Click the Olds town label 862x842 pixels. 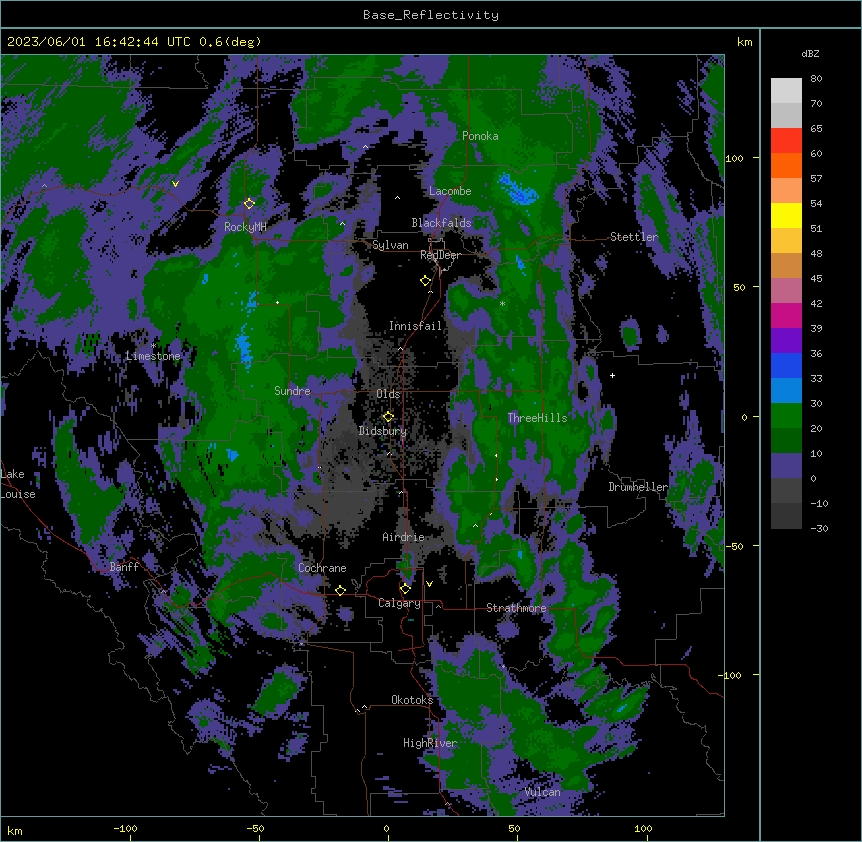tap(388, 394)
